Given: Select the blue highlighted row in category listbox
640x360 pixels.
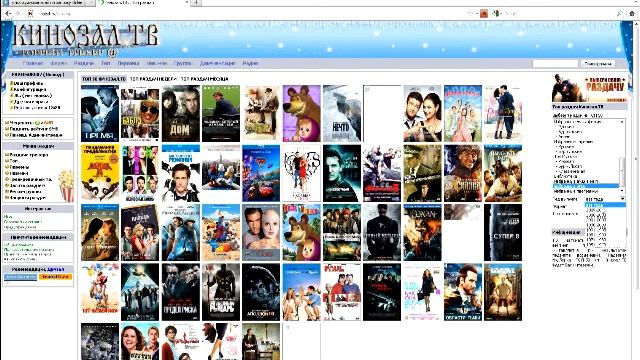Looking at the screenshot, I should (586, 186).
